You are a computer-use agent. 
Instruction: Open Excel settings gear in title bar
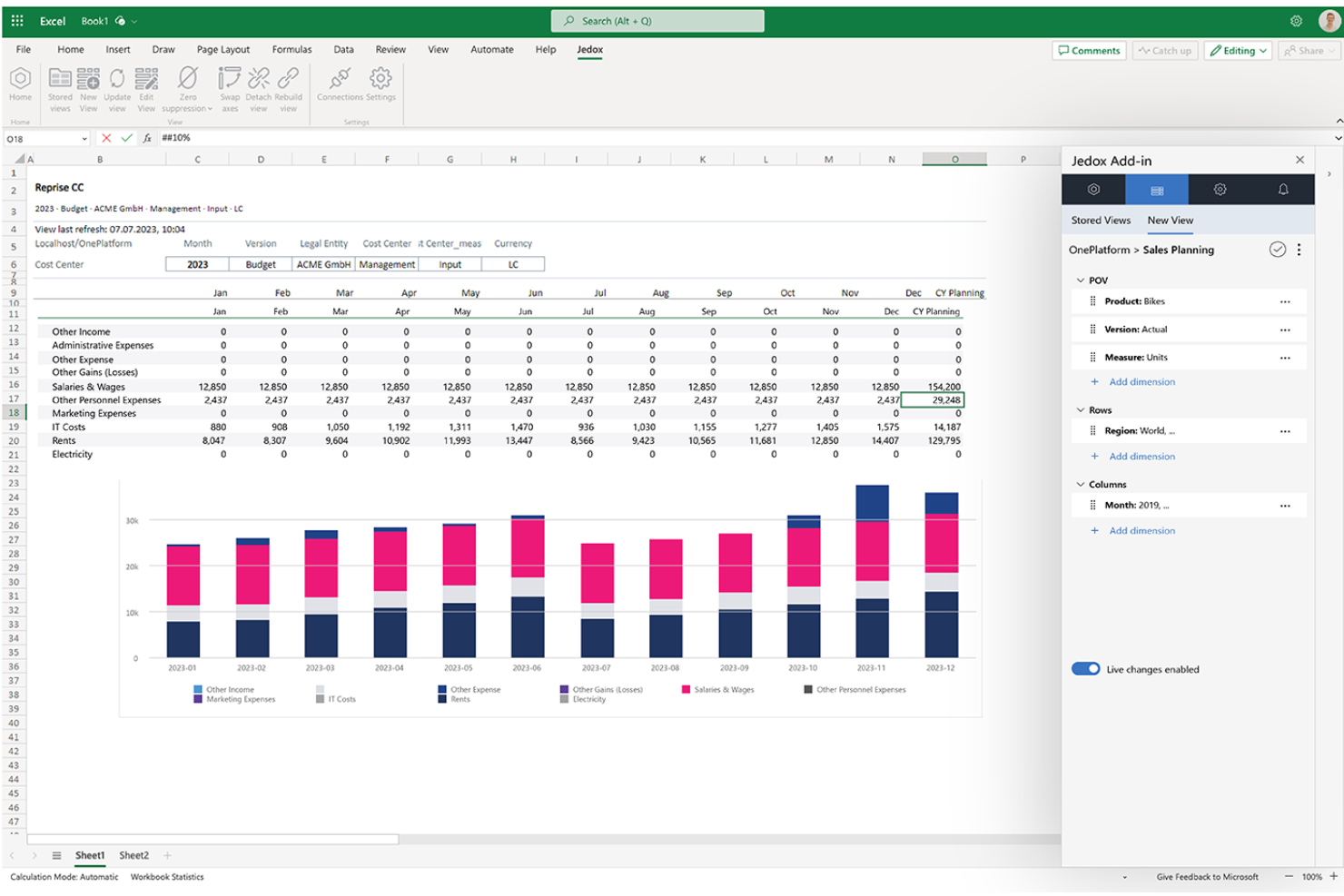tap(1296, 21)
